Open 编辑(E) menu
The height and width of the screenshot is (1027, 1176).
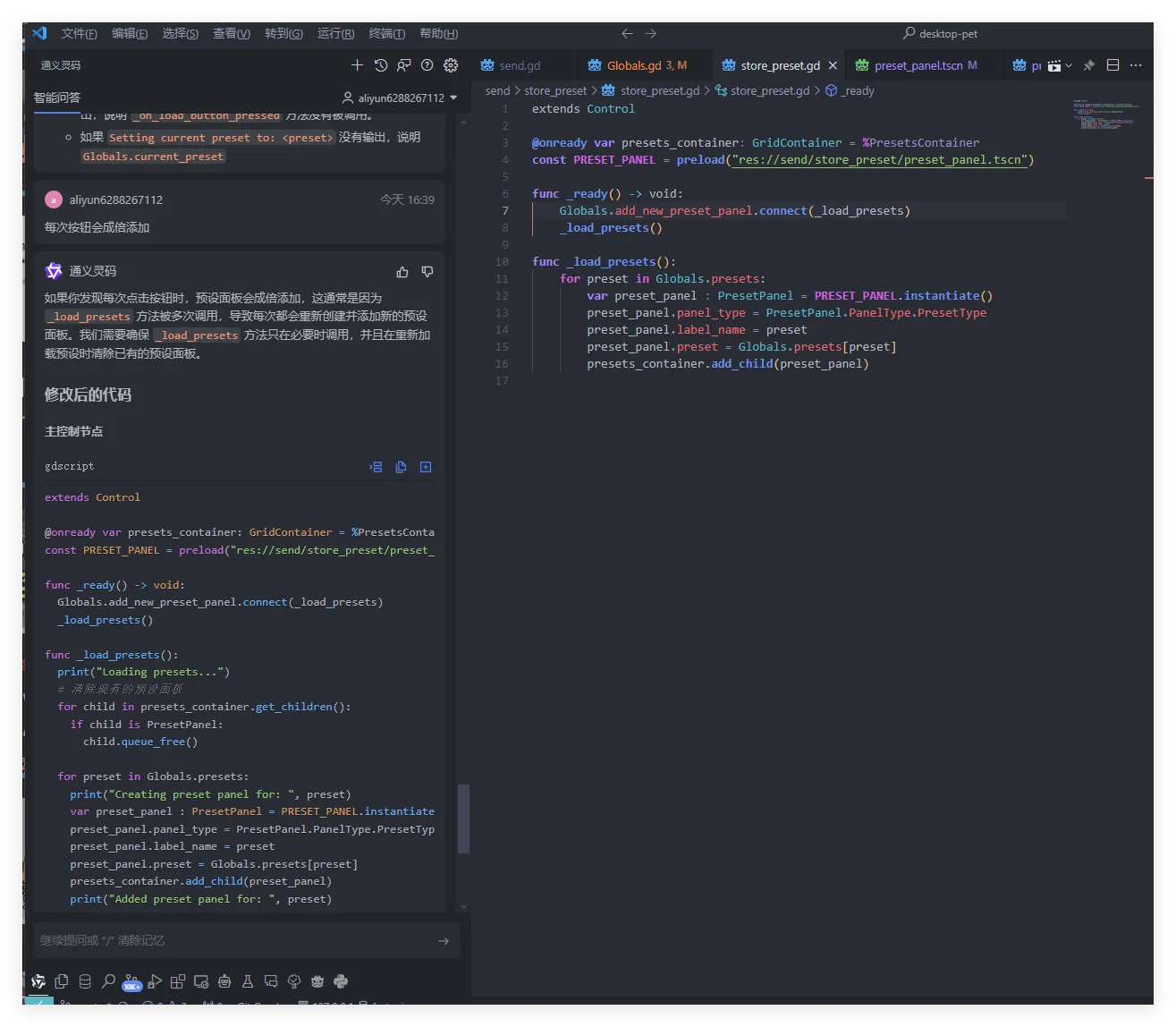click(x=130, y=33)
